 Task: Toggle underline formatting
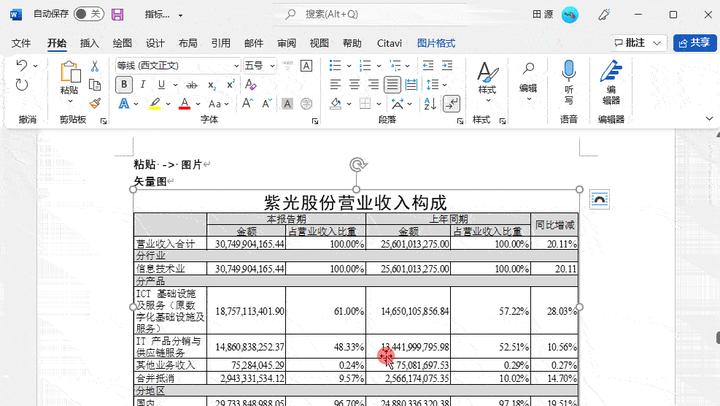pyautogui.click(x=161, y=85)
